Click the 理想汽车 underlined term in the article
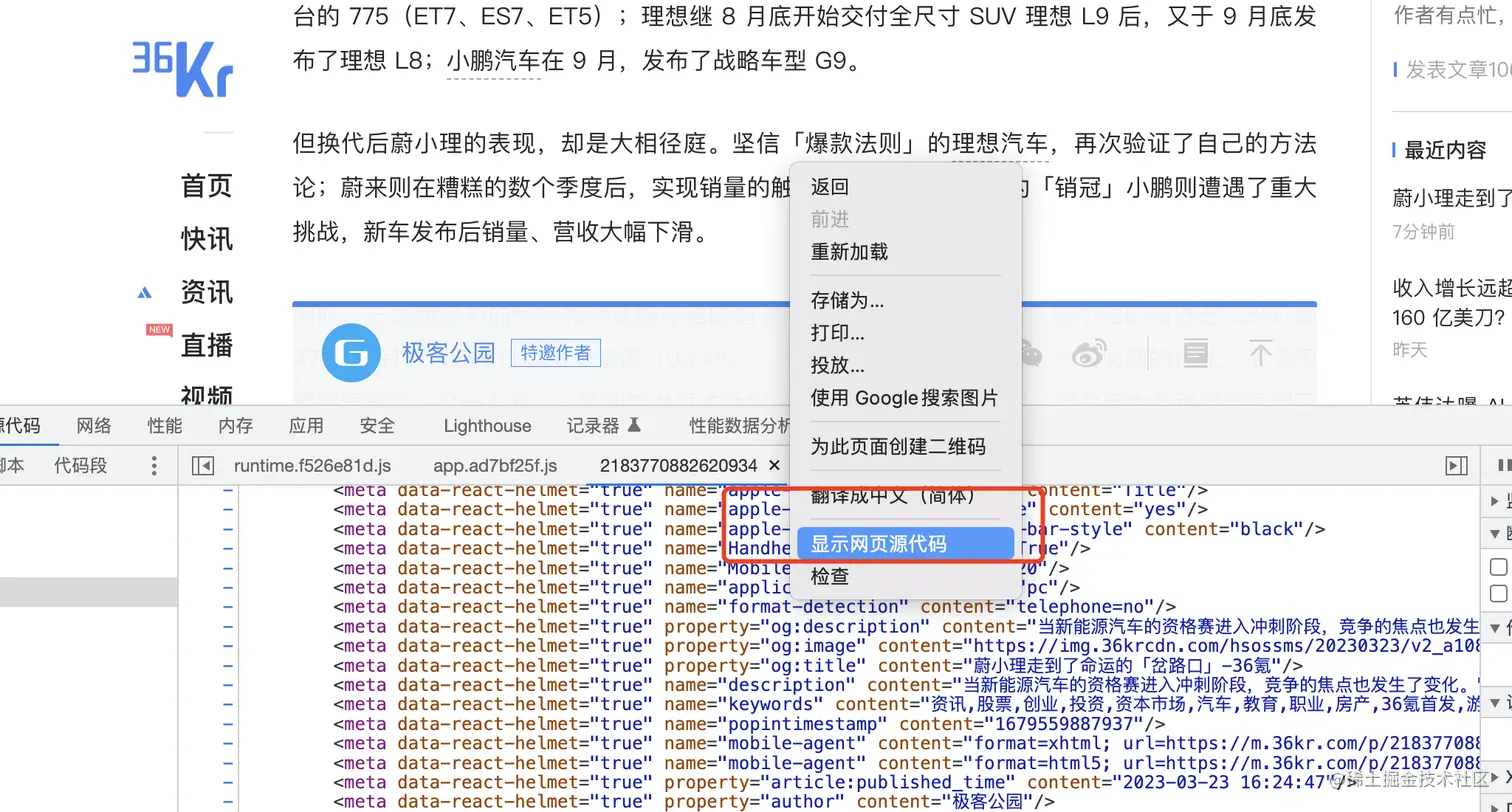Viewport: 1512px width, 812px height. tap(998, 144)
